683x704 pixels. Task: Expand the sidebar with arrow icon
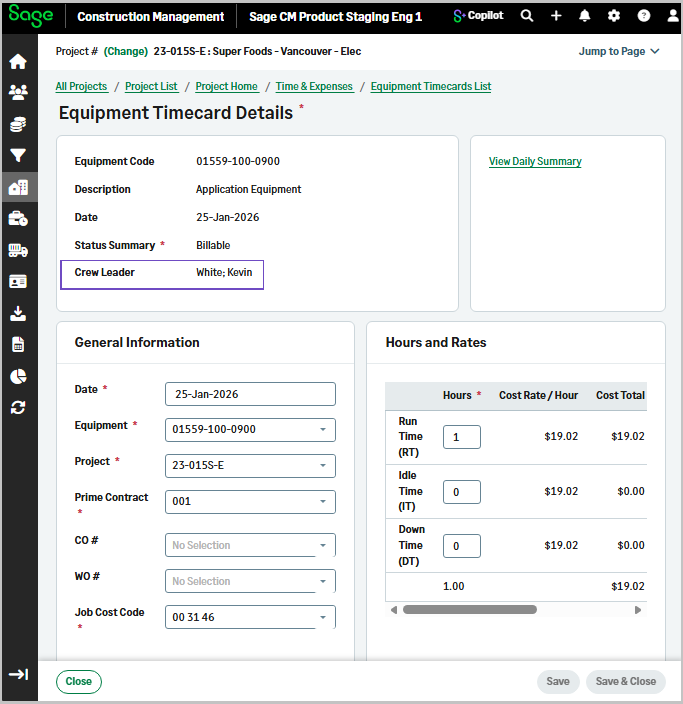tap(18, 674)
